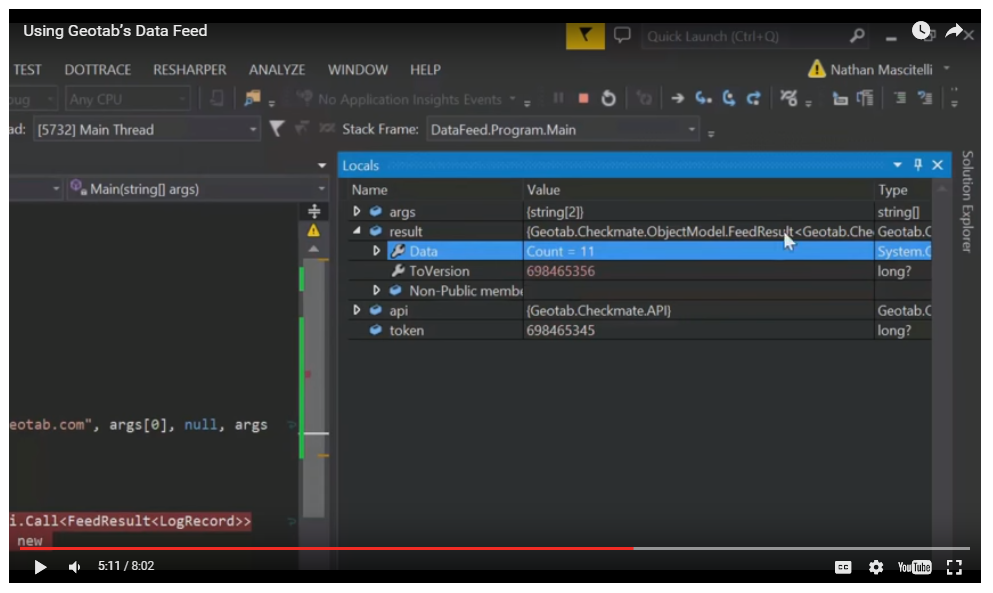The width and height of the screenshot is (993, 593).
Task: Mute the video volume
Action: (74, 567)
